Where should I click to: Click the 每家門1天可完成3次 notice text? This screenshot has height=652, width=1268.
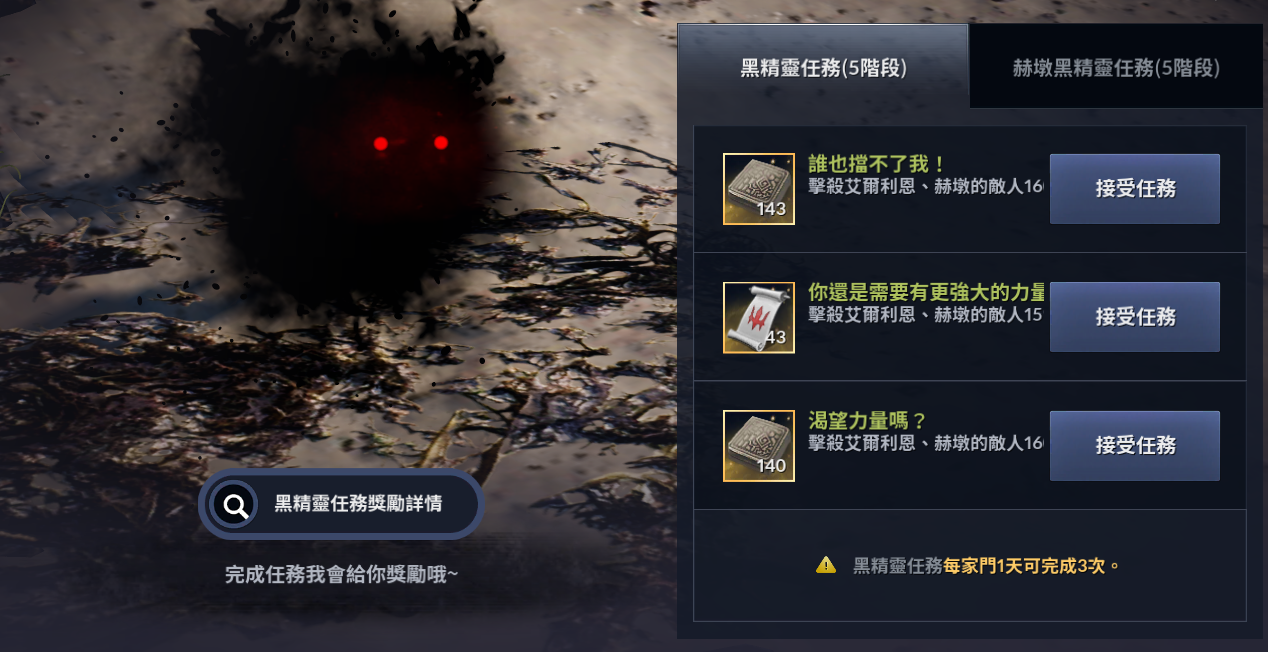[x=1024, y=566]
